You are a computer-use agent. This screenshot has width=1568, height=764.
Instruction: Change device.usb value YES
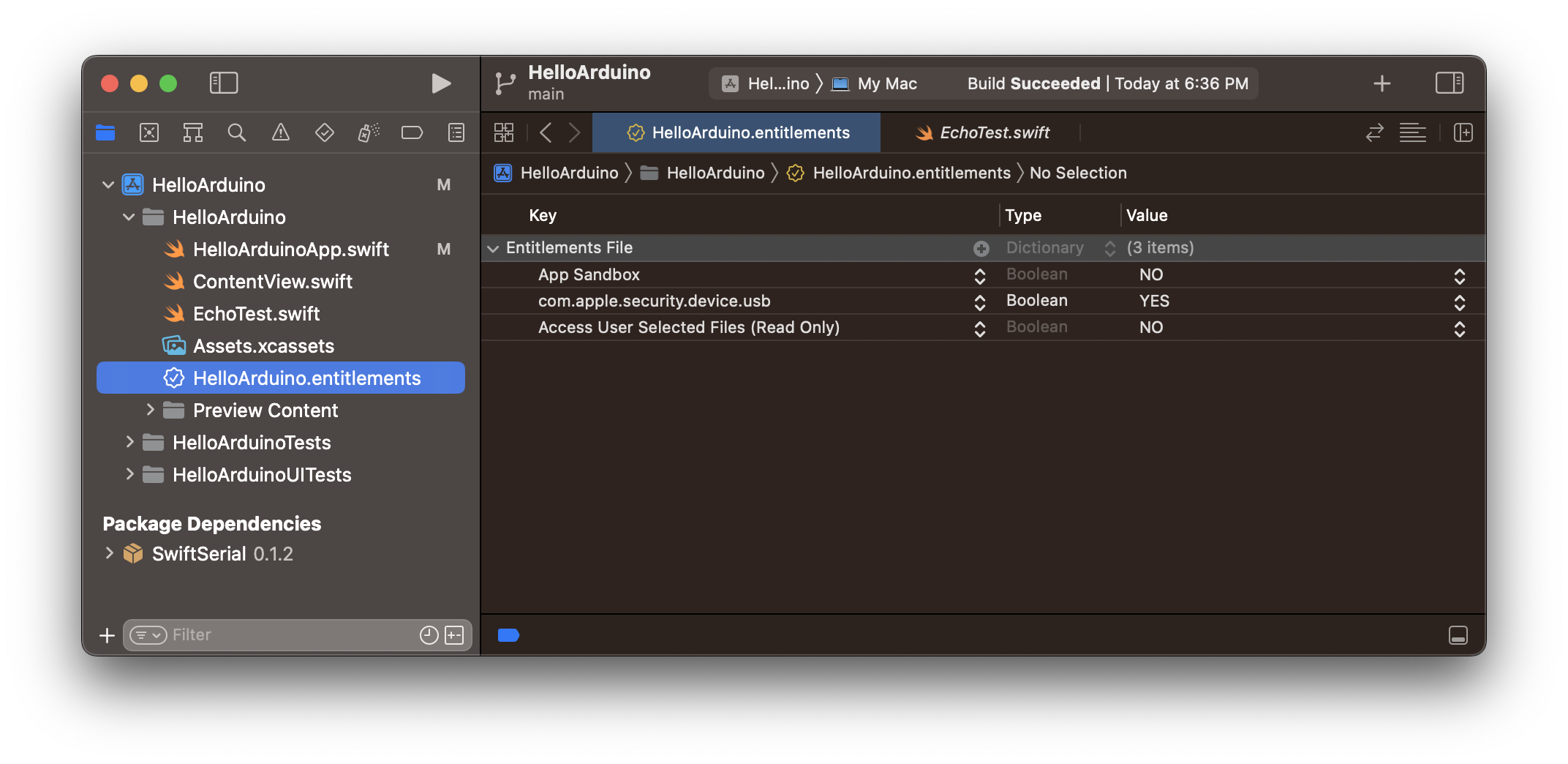1460,302
